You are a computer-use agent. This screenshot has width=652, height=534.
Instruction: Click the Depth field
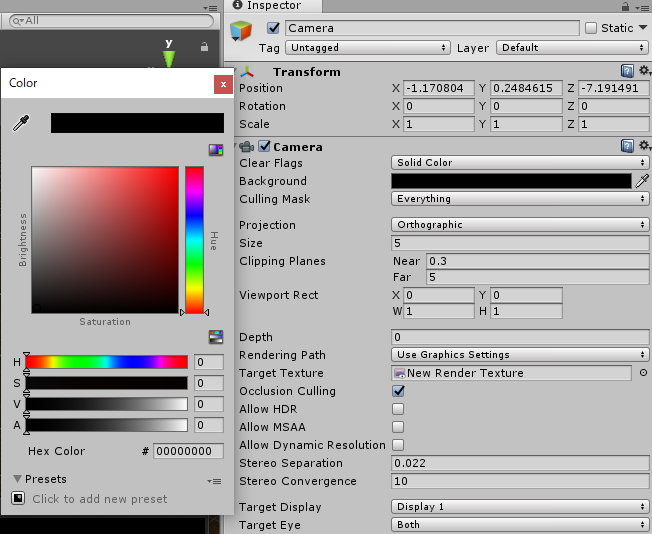(x=520, y=337)
